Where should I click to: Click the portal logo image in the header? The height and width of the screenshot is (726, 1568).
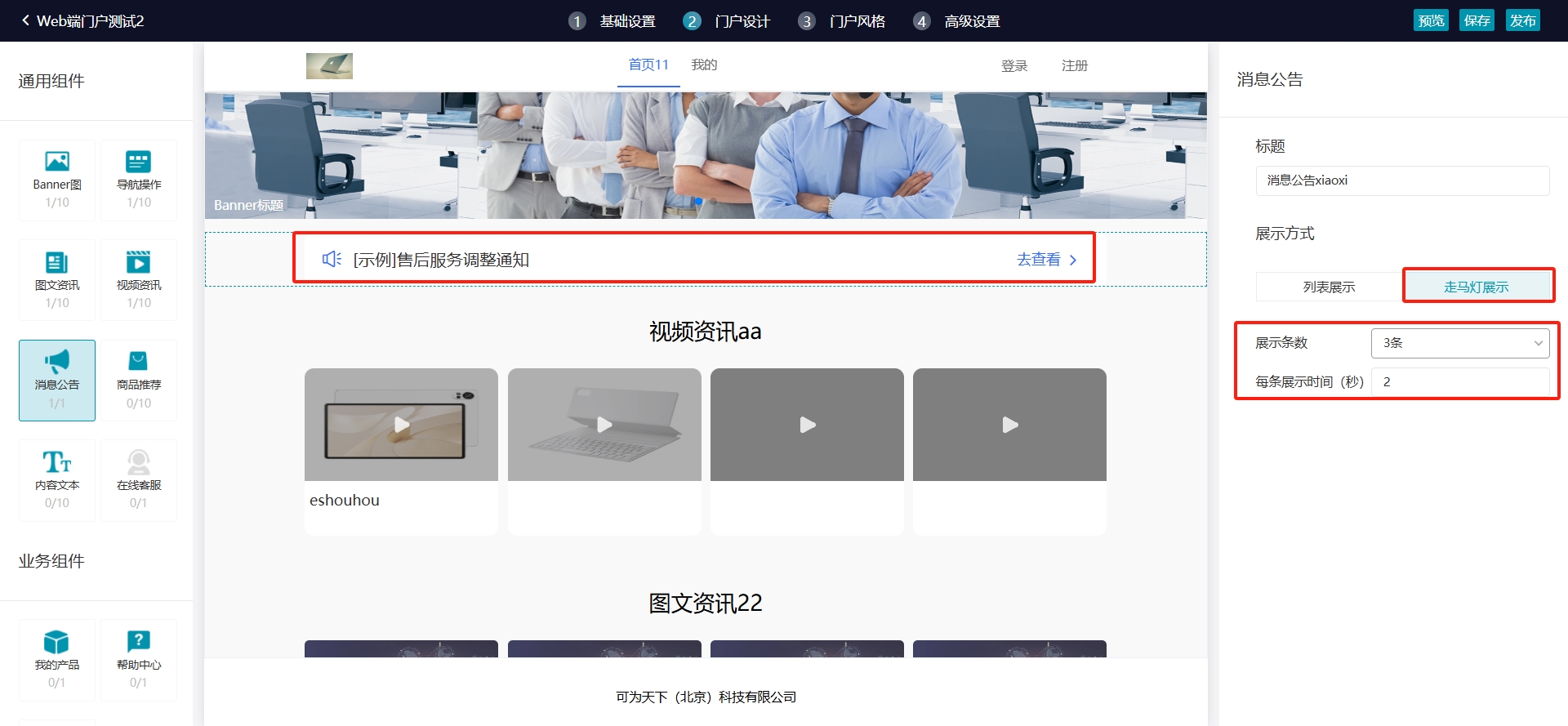(329, 65)
